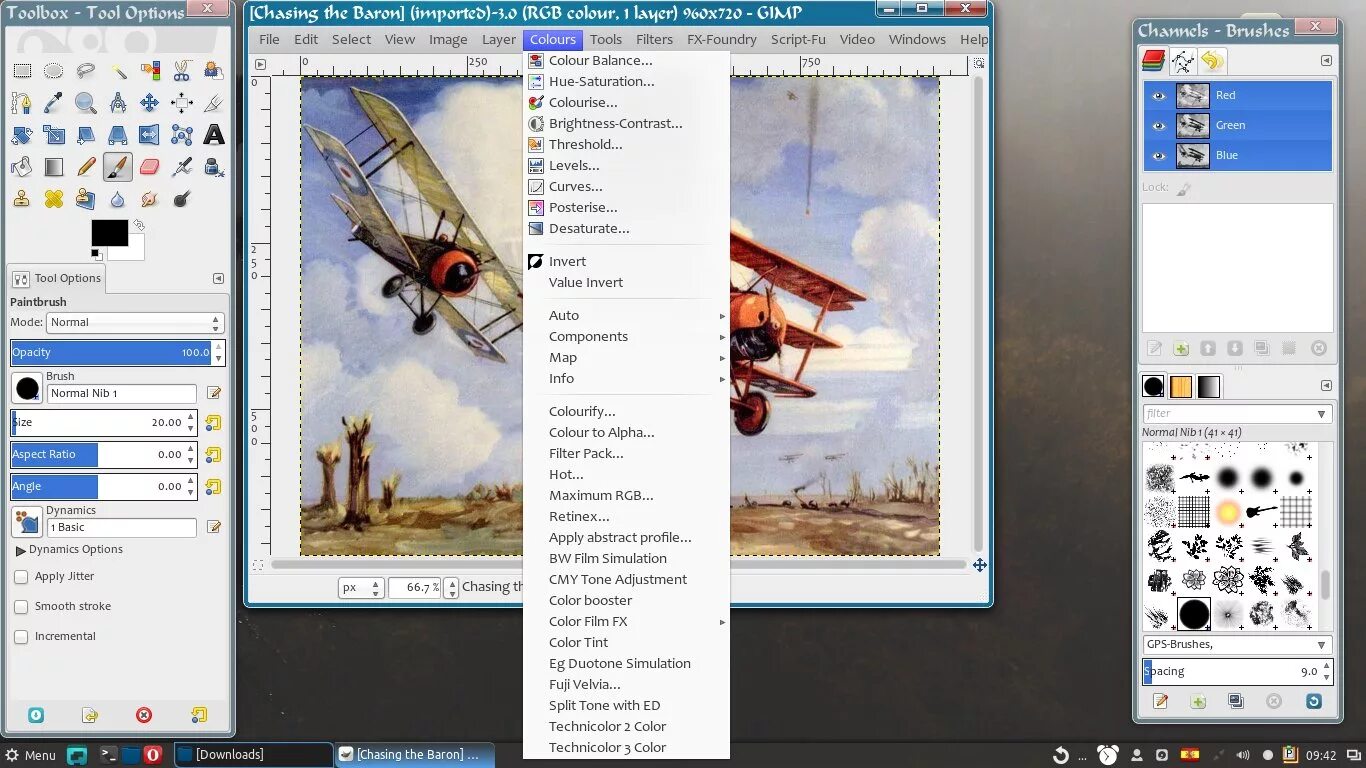Choose Colour to Alpha menu entry
This screenshot has width=1366, height=768.
(627, 433)
